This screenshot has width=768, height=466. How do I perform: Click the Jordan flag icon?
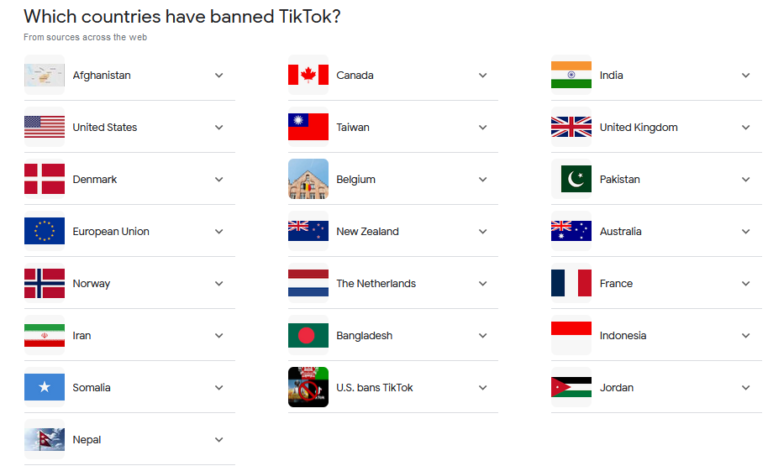[571, 387]
